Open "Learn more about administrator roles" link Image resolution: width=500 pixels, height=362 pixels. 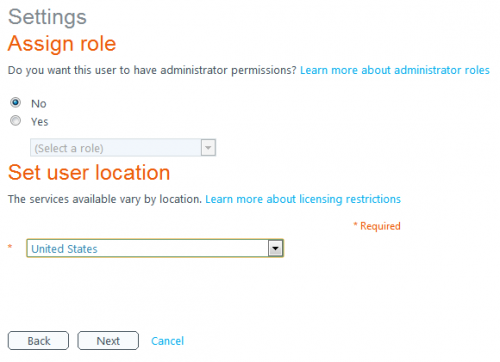click(395, 70)
